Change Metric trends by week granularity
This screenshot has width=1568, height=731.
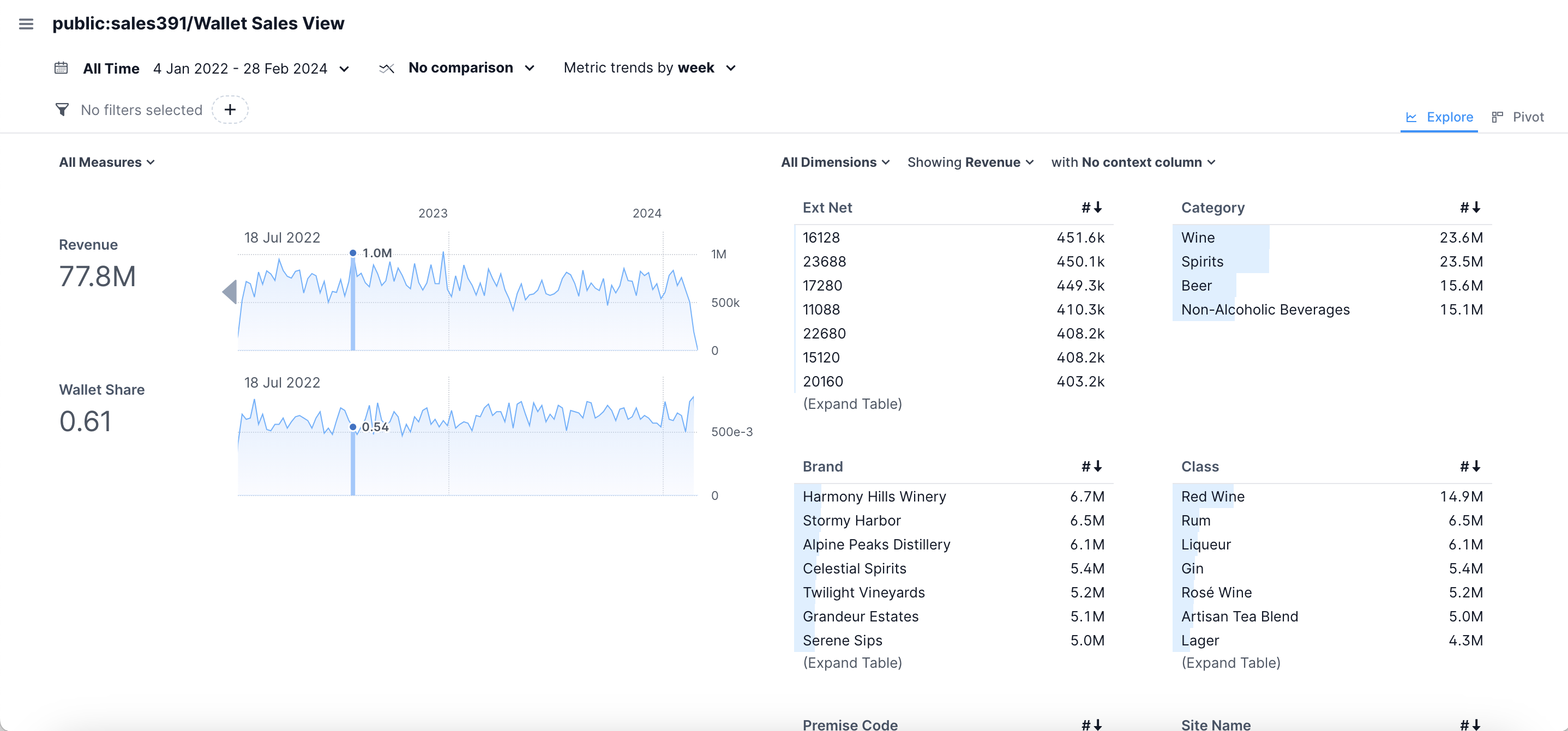[x=650, y=68]
